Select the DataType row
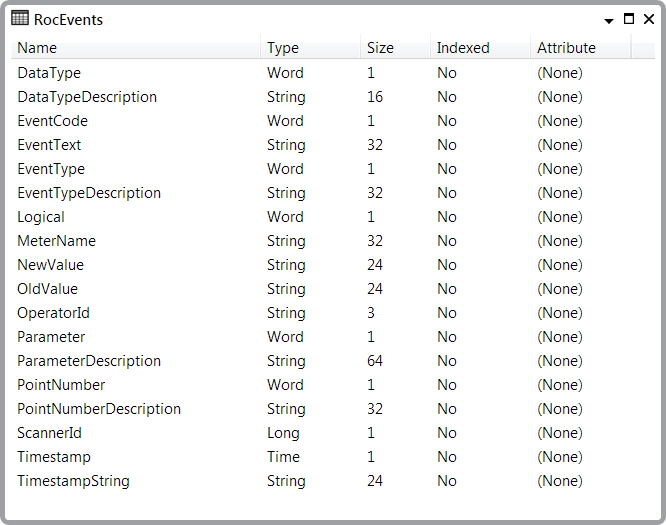This screenshot has height=525, width=666. coord(333,73)
